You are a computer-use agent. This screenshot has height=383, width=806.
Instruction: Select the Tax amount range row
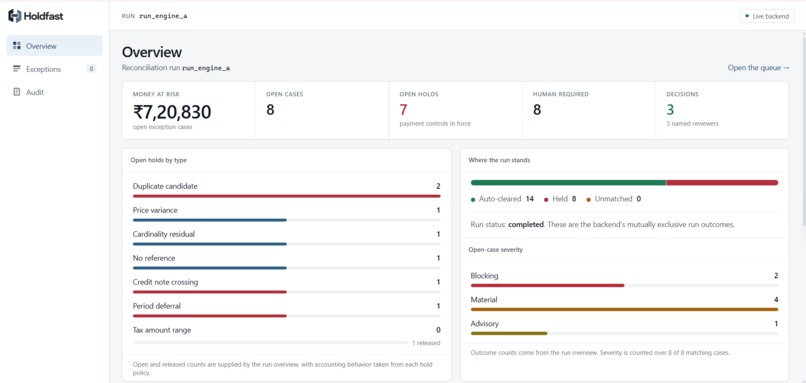(286, 336)
